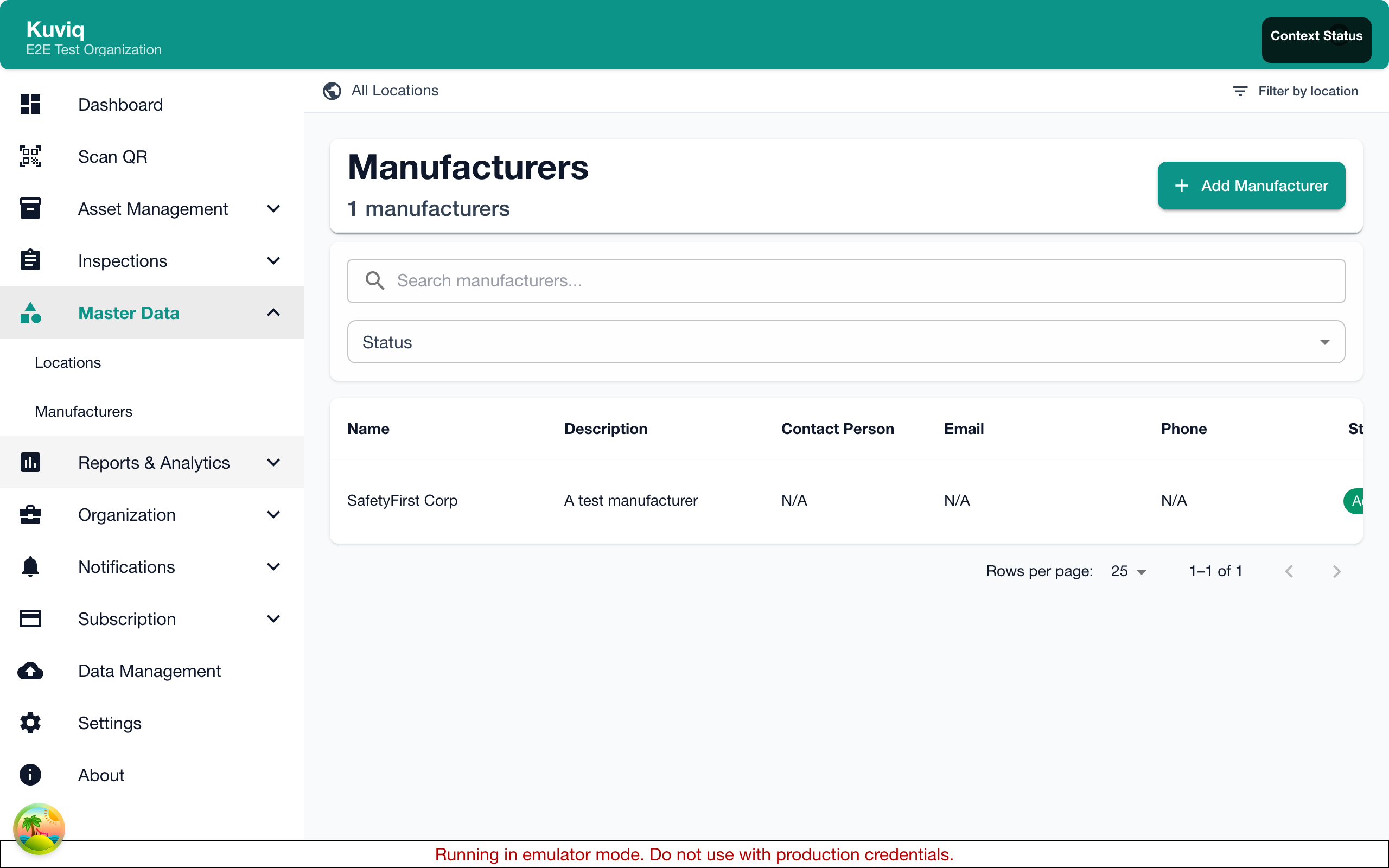Click the Add Manufacturer button
The height and width of the screenshot is (868, 1389).
pyautogui.click(x=1251, y=186)
